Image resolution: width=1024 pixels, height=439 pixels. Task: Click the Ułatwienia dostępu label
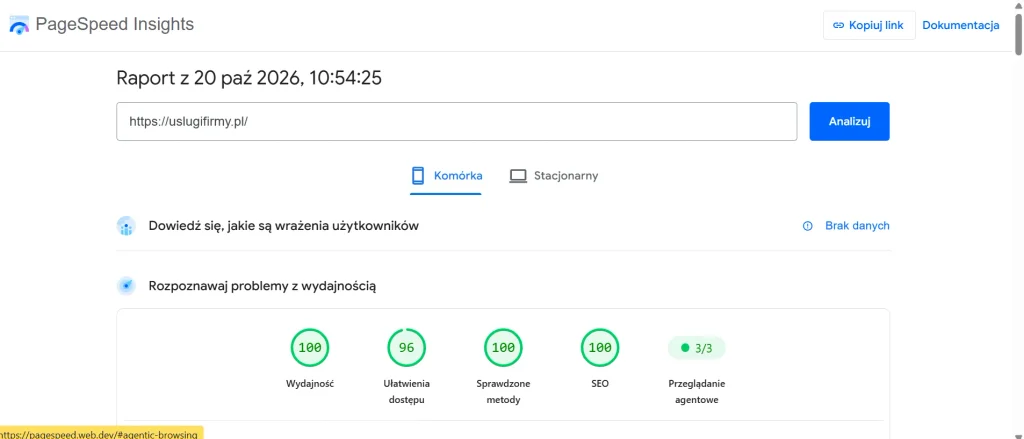[407, 391]
